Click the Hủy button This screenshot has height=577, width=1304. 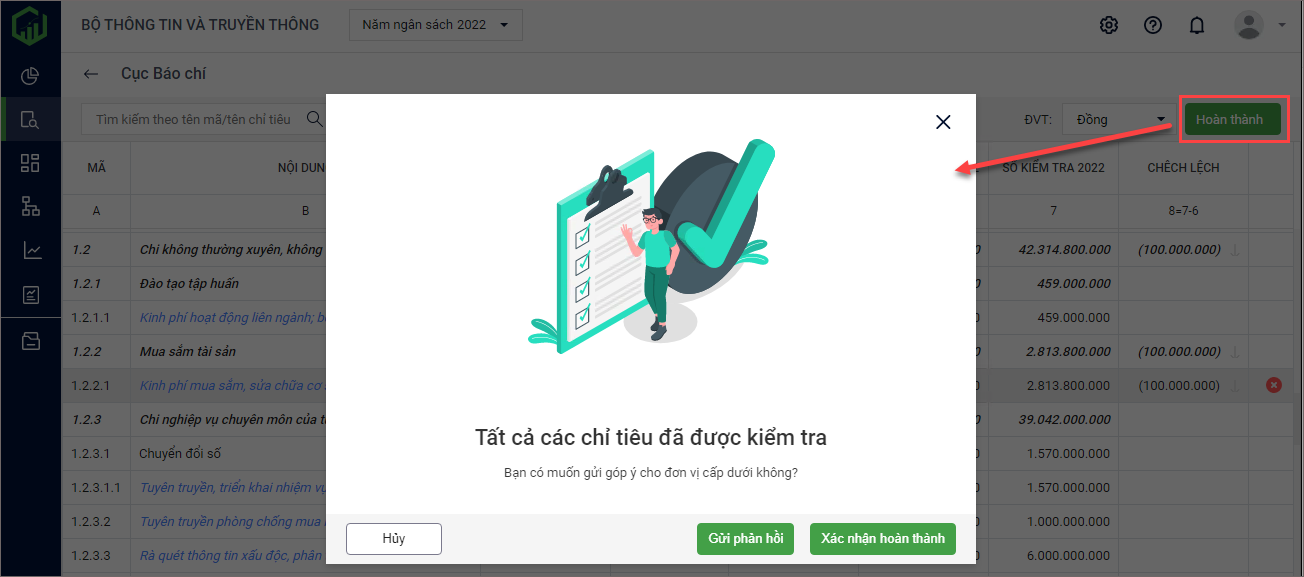tap(393, 538)
